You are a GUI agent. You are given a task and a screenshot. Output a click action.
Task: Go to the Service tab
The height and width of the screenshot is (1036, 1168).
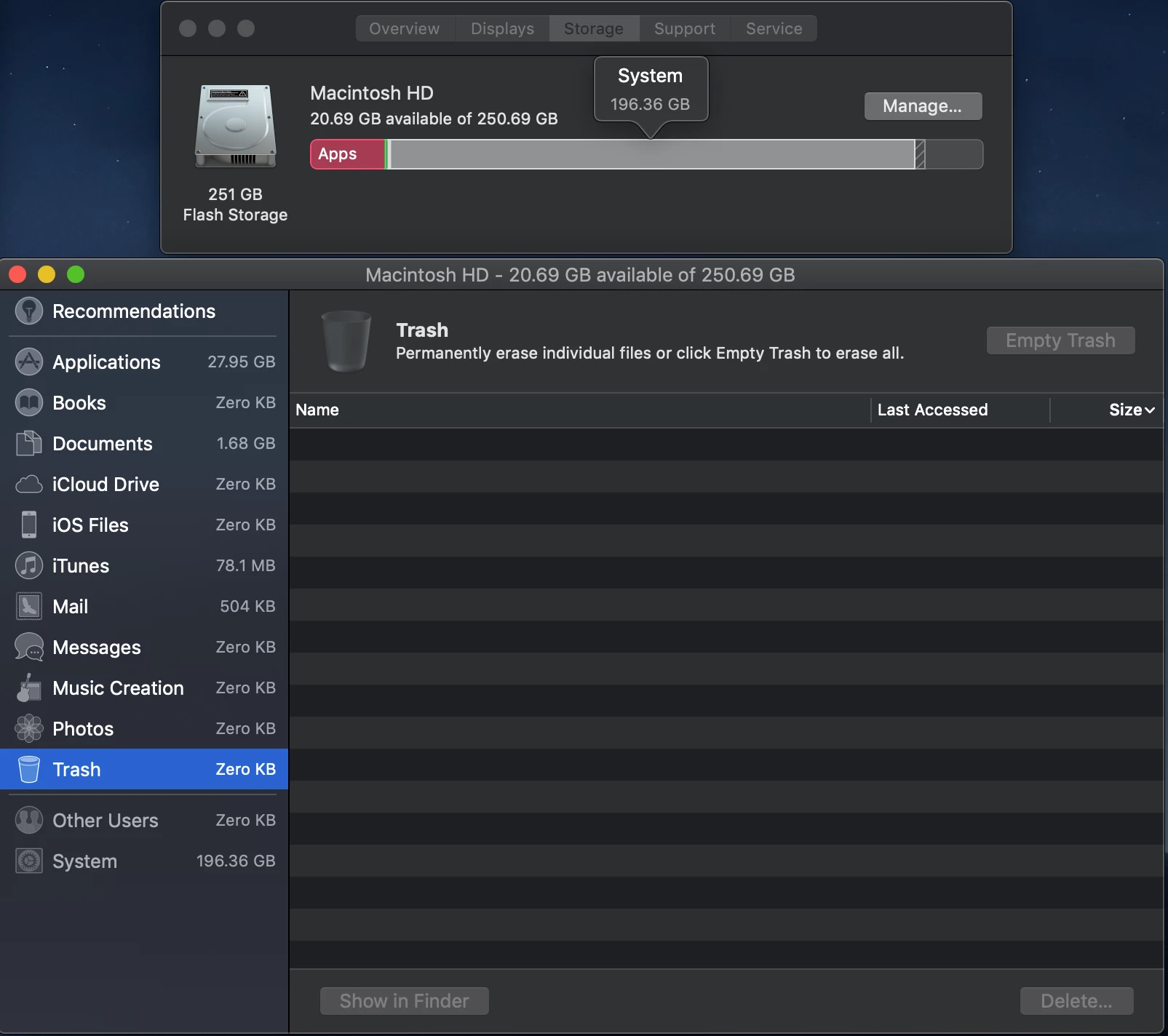(774, 28)
